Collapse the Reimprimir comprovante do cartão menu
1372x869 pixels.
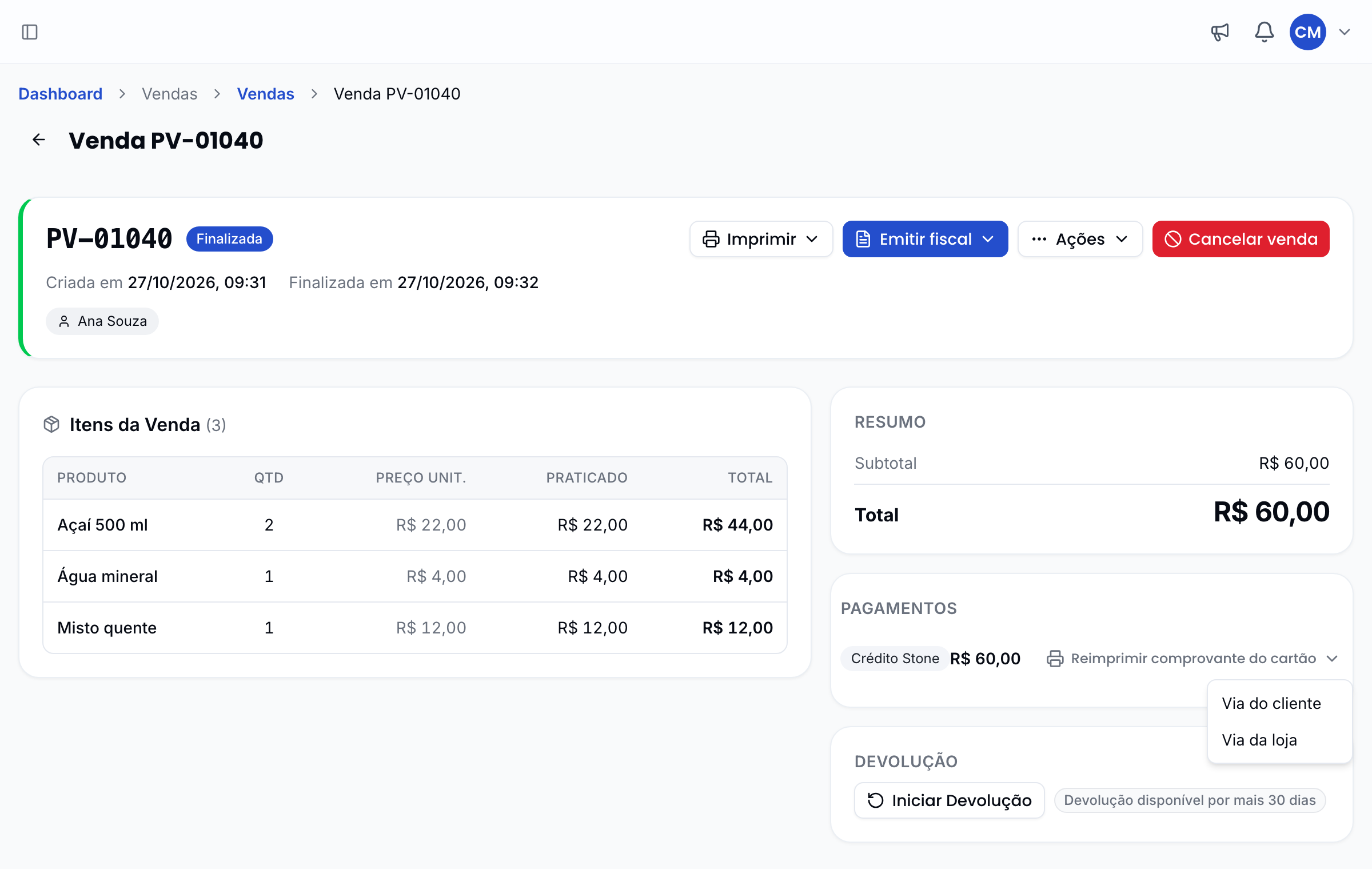click(1192, 659)
